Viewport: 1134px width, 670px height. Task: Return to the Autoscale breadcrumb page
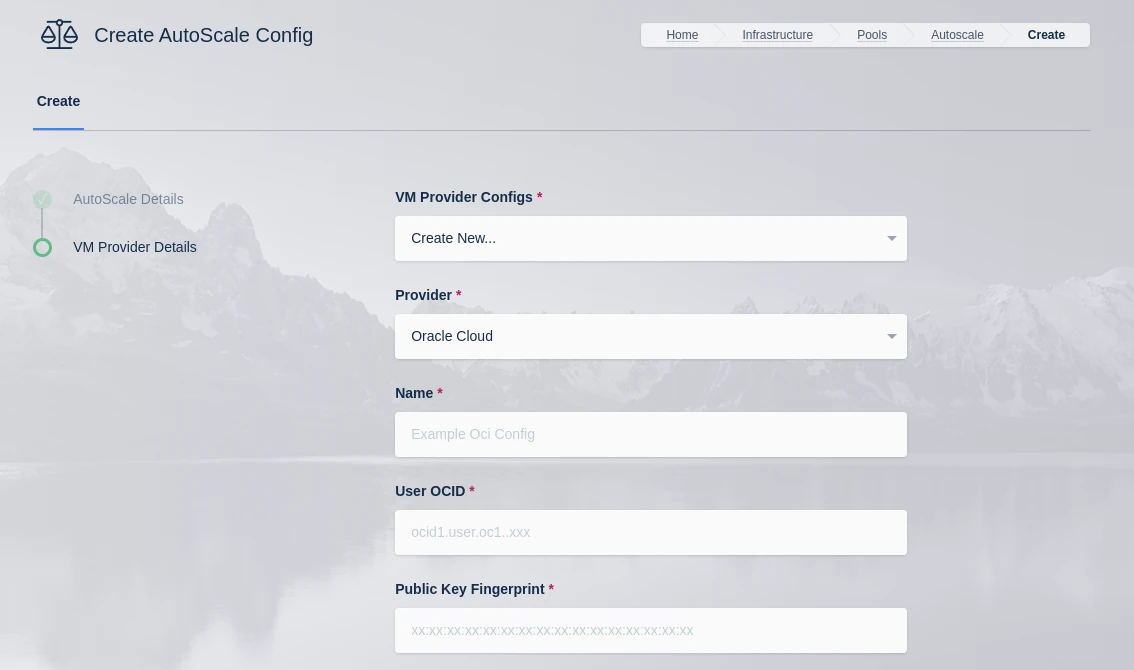957,35
